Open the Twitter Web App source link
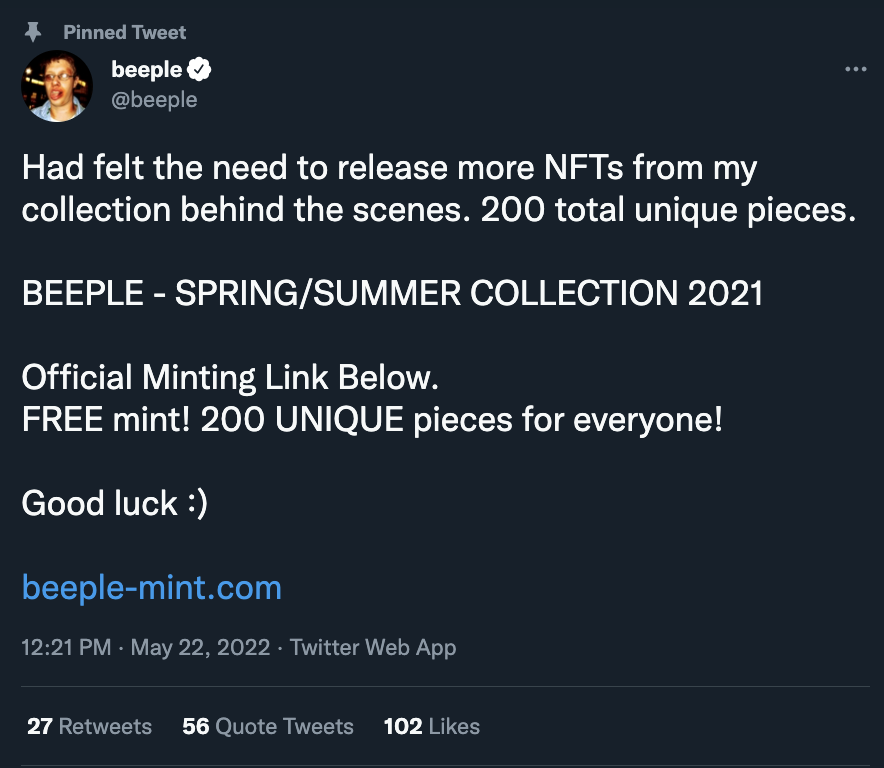The image size is (884, 768). pyautogui.click(x=373, y=647)
